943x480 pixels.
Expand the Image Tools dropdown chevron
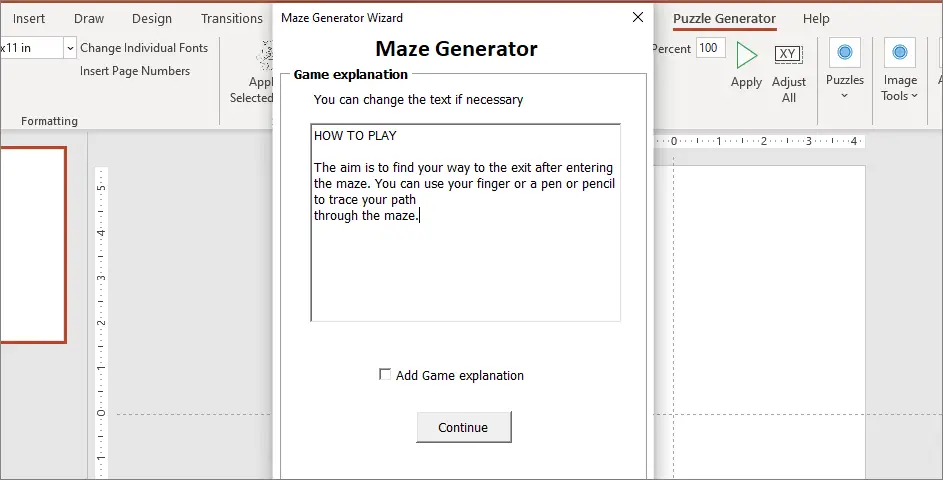[x=914, y=96]
